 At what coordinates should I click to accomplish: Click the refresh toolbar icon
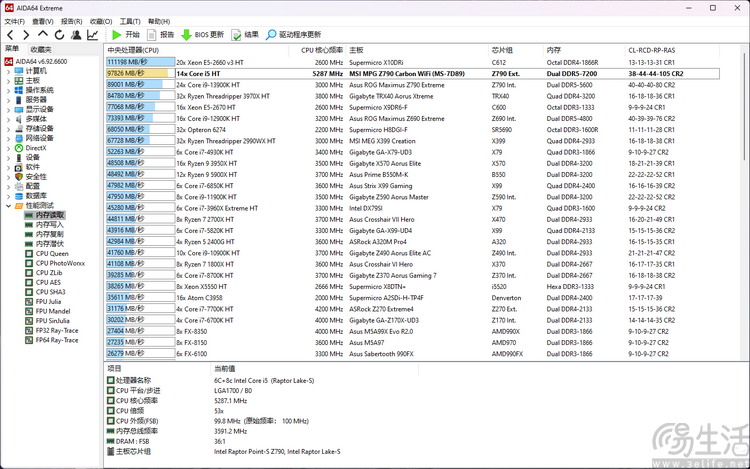tap(59, 34)
